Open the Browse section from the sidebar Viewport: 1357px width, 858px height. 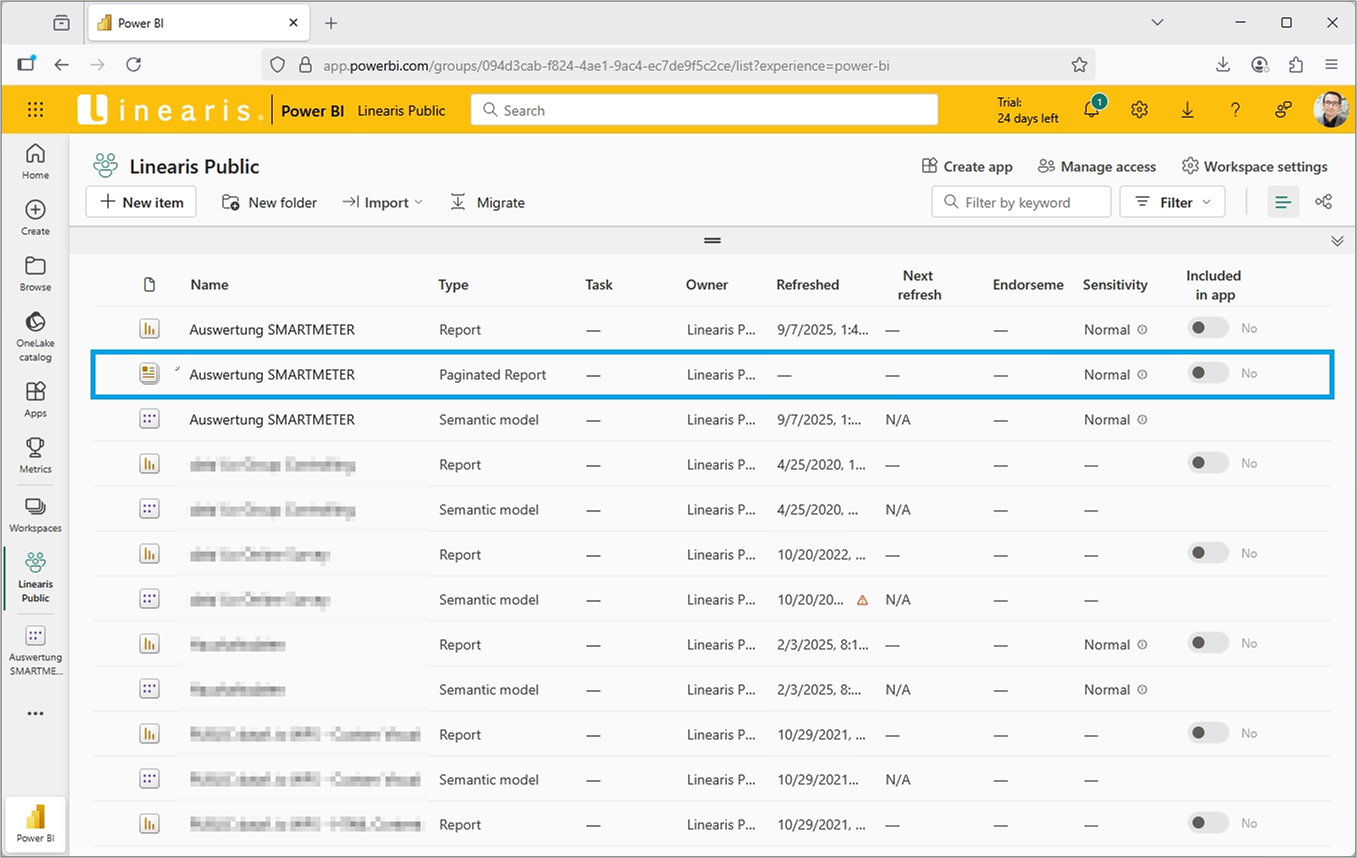[35, 272]
